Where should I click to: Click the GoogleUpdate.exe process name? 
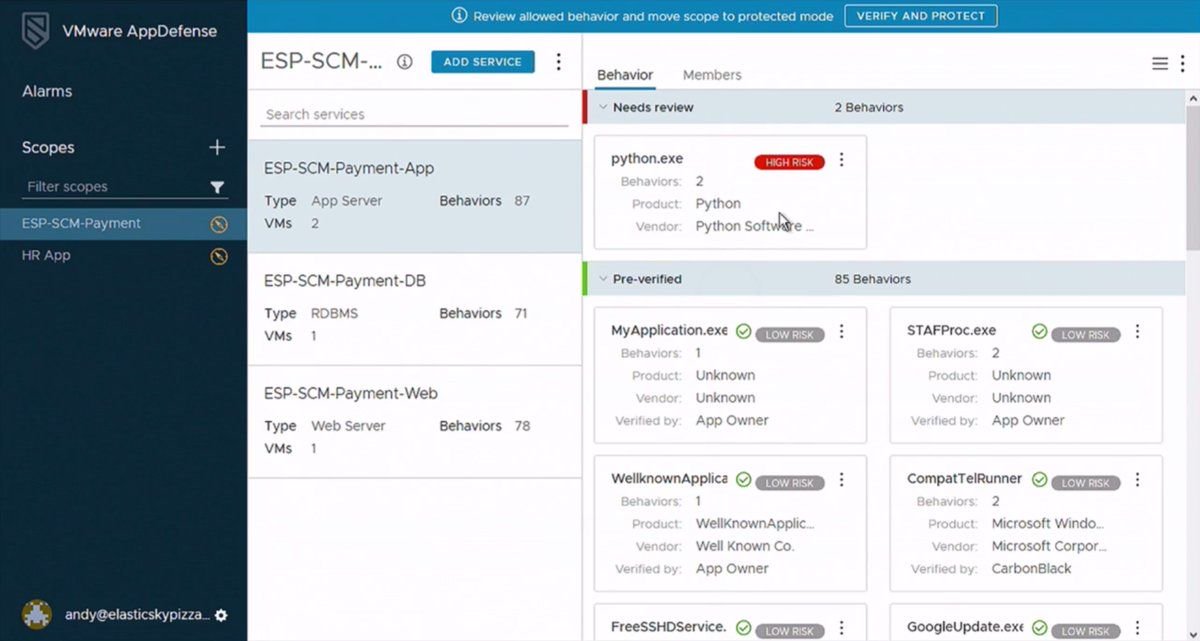[965, 627]
